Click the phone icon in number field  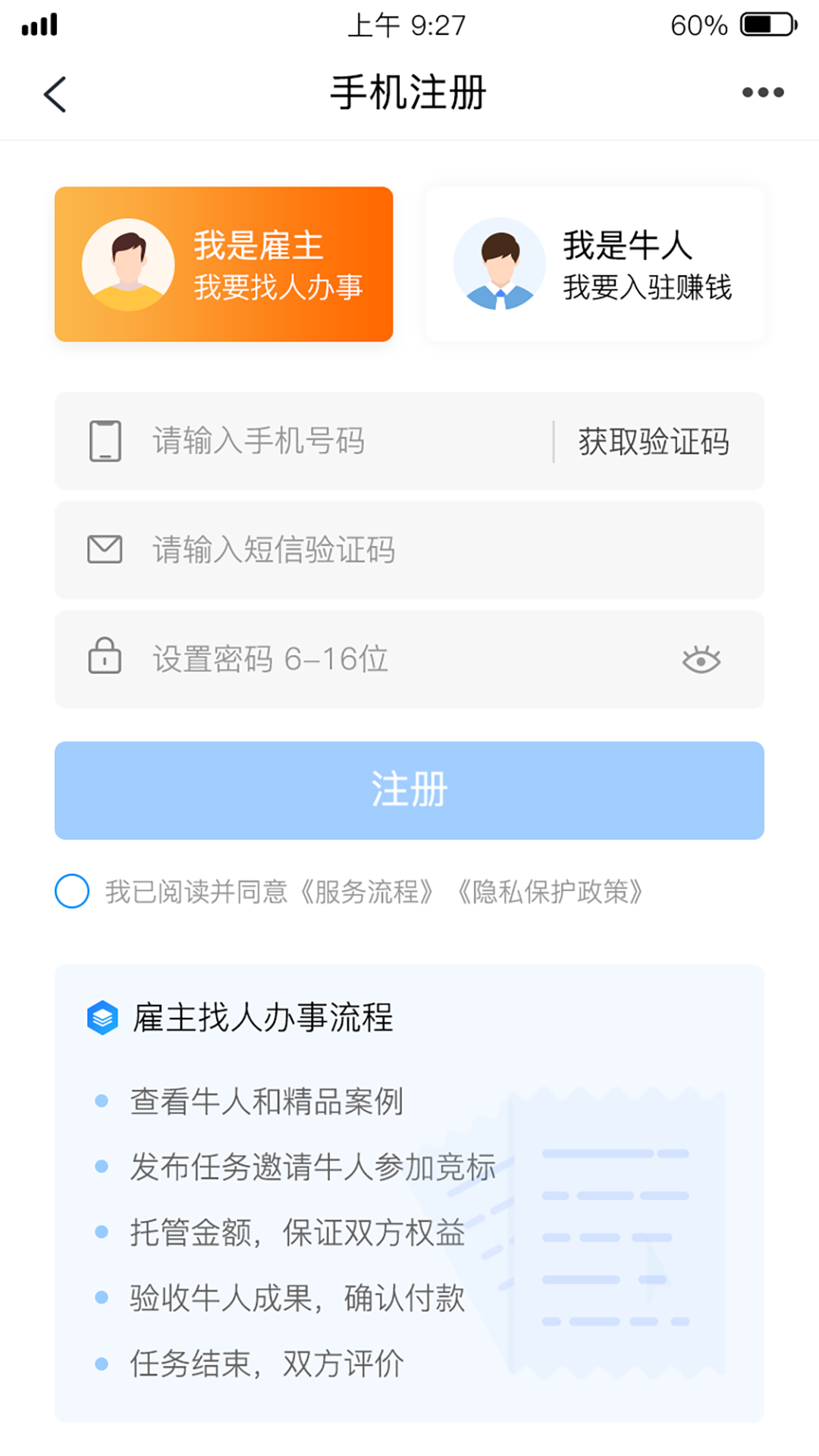(105, 441)
